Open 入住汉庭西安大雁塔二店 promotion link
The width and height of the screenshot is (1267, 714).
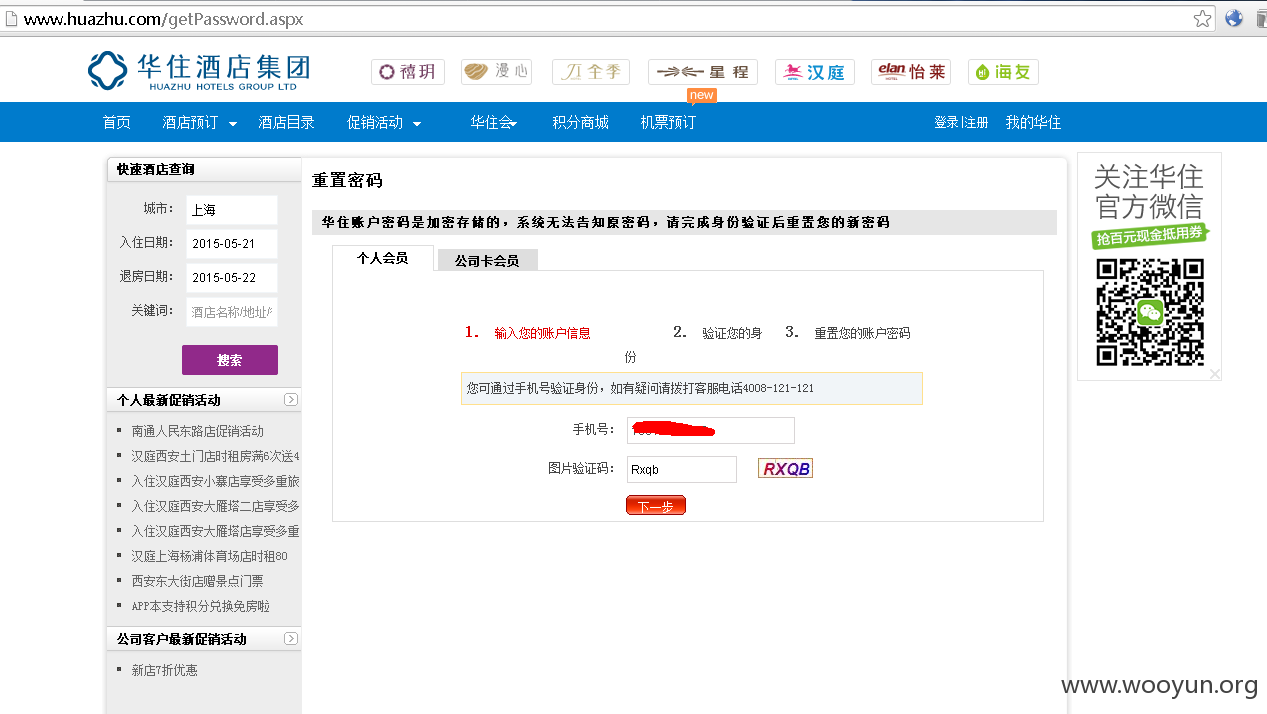tap(215, 506)
